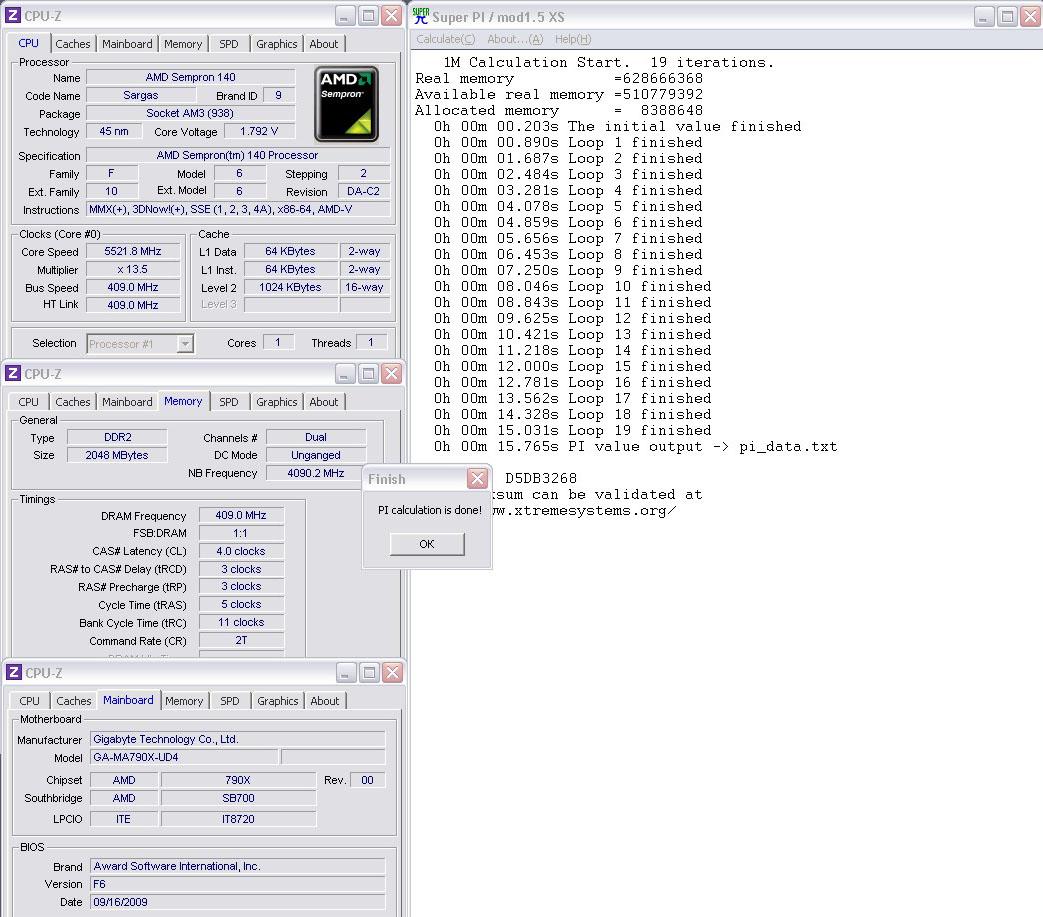Click the Manufacturer Gigabyte Technology field
1043x917 pixels.
tap(237, 739)
